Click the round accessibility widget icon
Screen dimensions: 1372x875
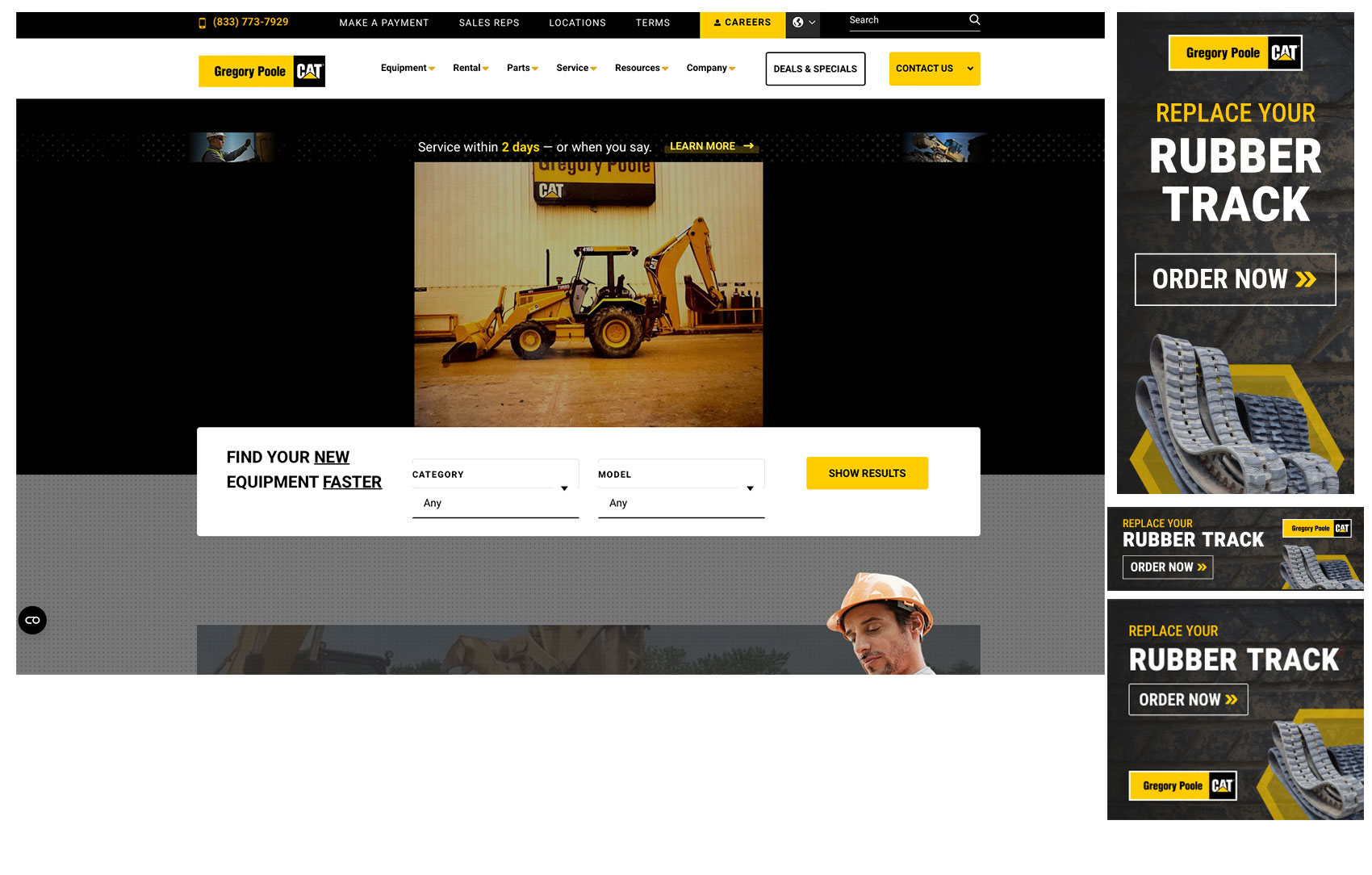pyautogui.click(x=32, y=620)
